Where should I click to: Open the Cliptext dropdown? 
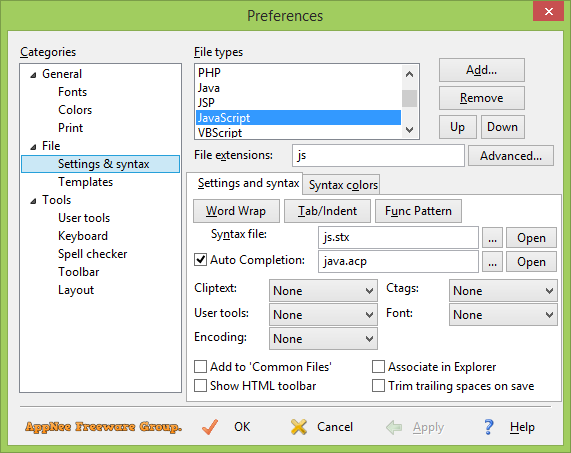[323, 291]
